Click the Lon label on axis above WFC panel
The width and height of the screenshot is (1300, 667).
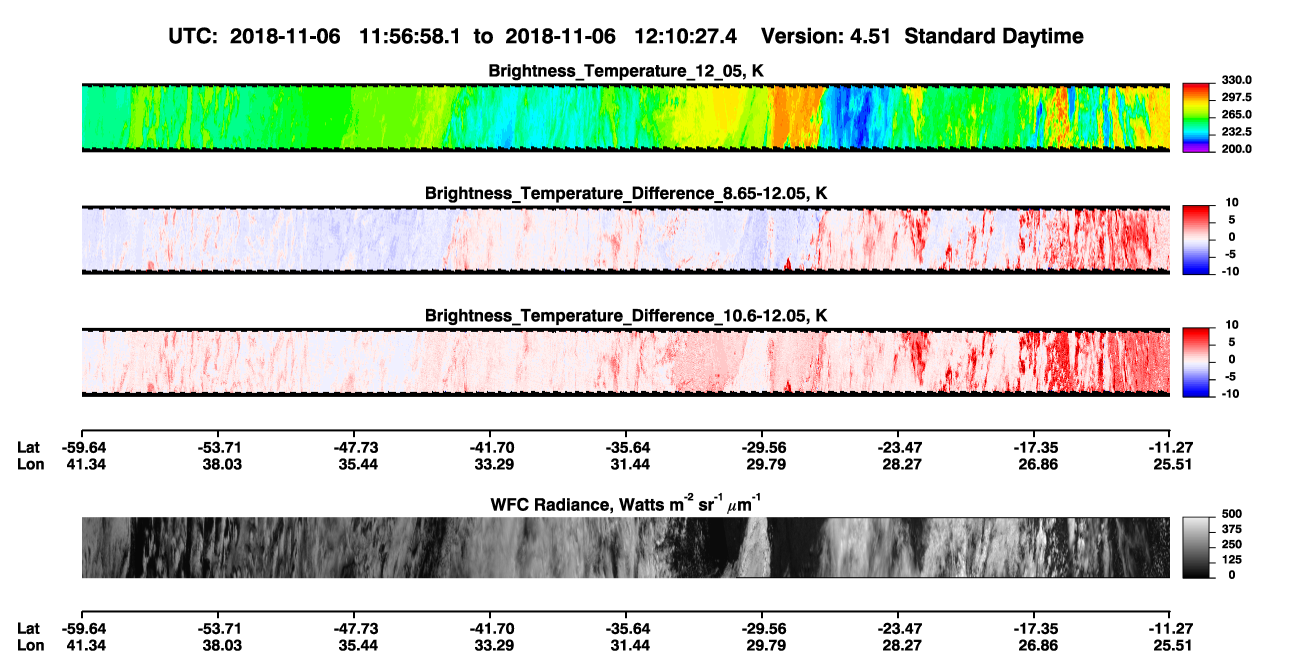[x=30, y=464]
